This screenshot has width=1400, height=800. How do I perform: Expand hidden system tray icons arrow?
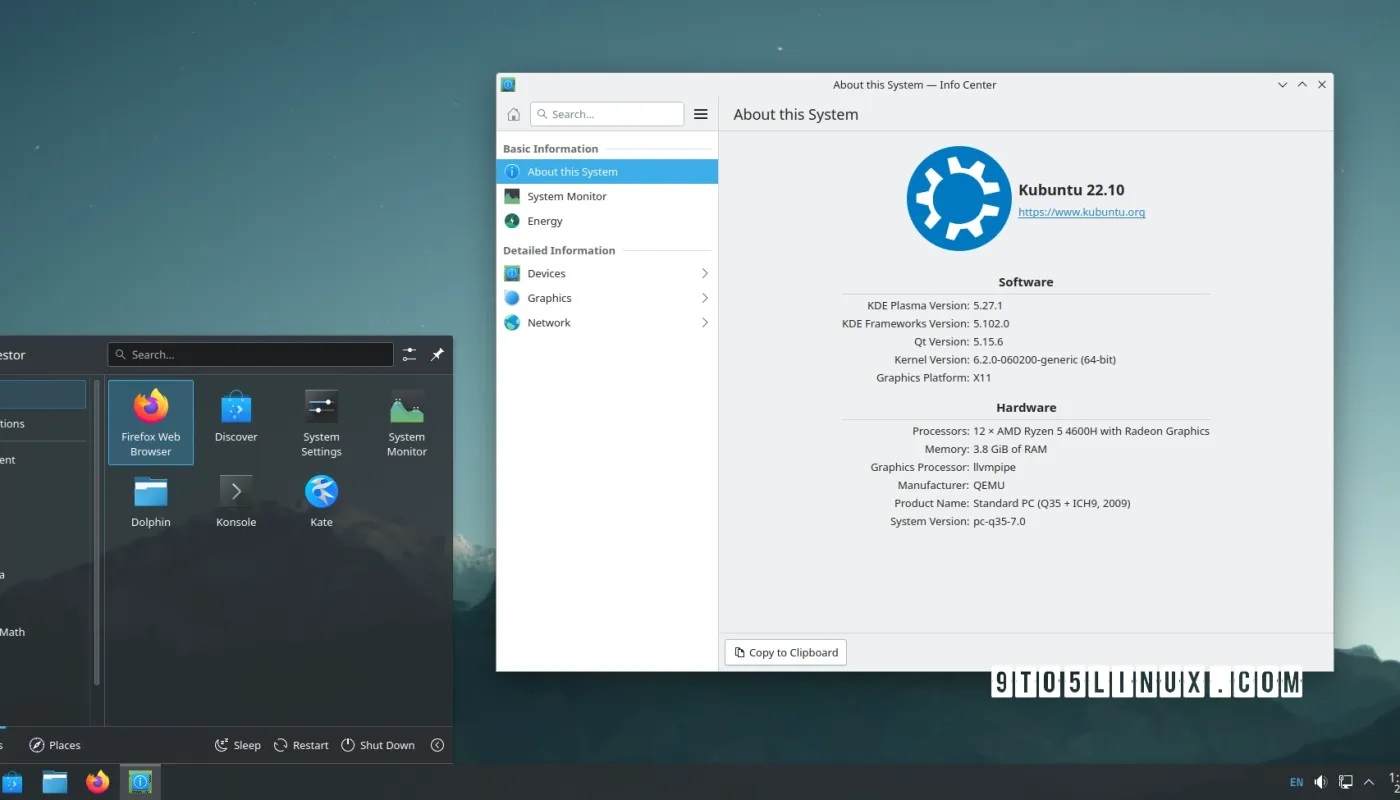(x=1369, y=782)
